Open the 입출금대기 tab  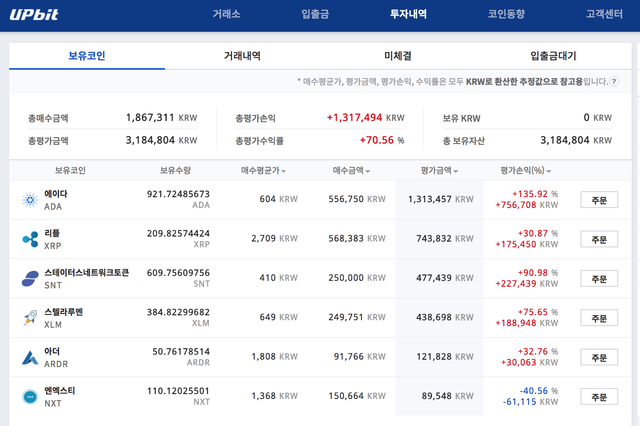coord(553,56)
